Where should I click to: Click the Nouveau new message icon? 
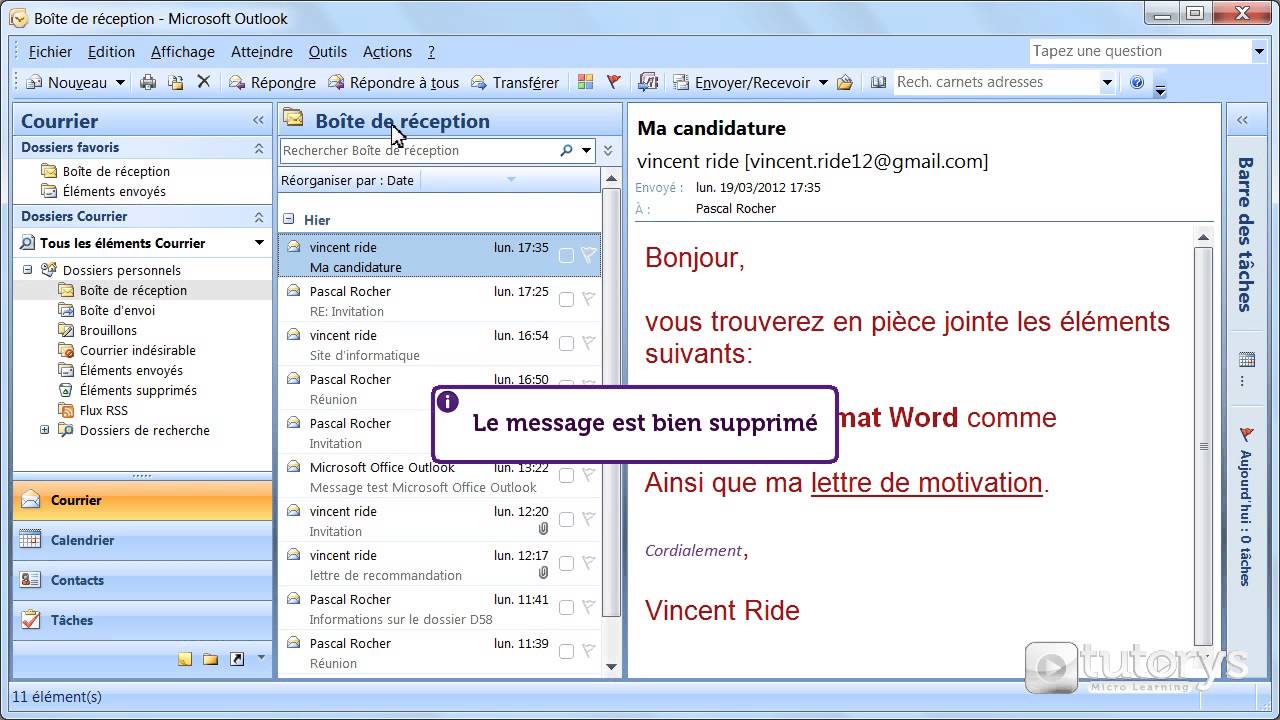point(34,83)
